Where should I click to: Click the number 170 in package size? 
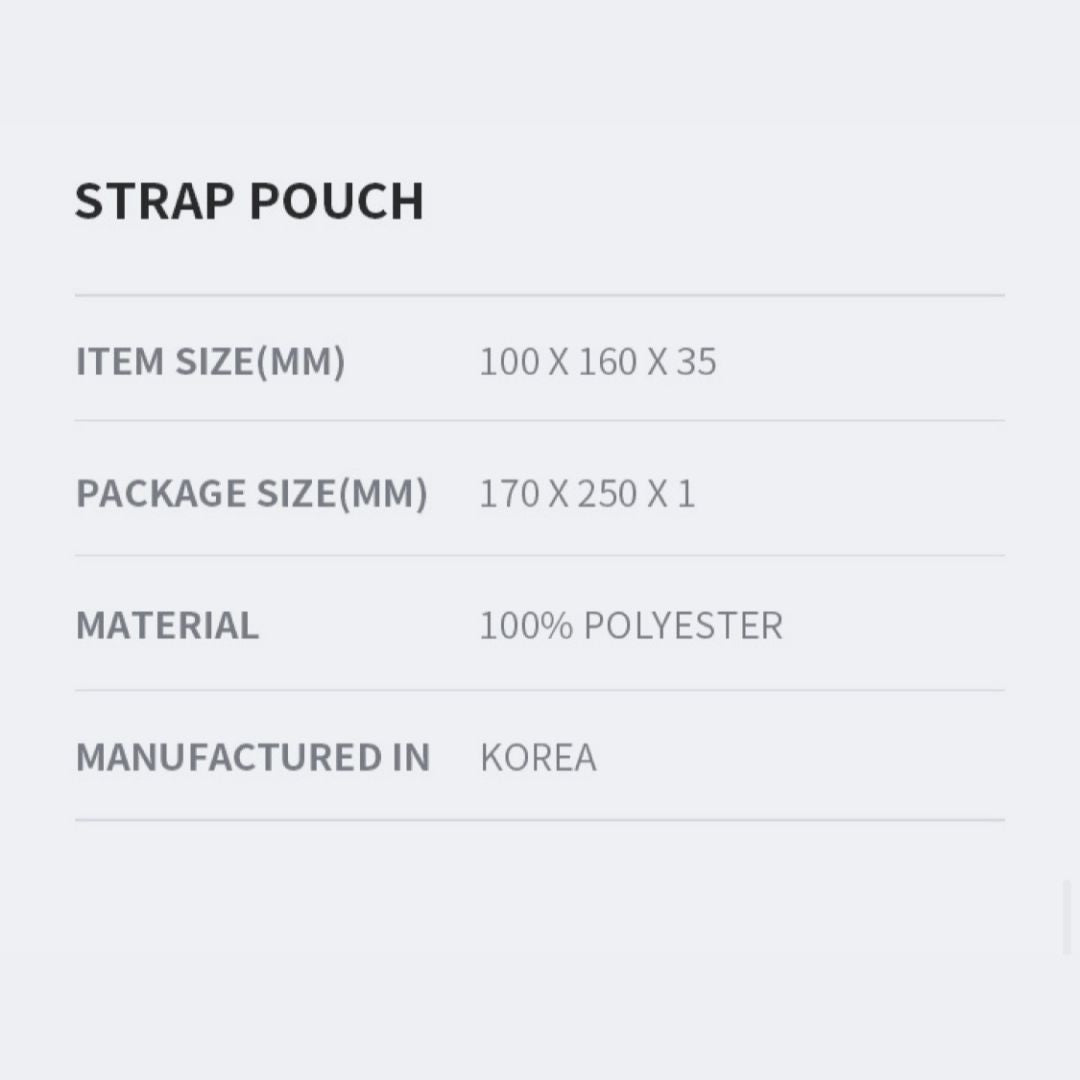point(509,494)
